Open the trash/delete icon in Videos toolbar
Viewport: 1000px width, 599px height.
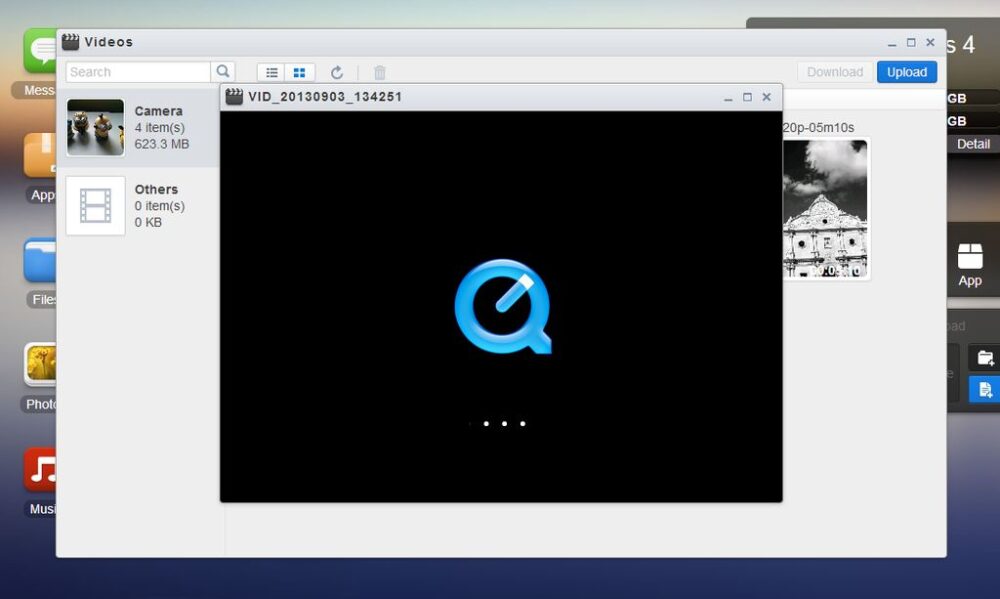click(x=379, y=71)
